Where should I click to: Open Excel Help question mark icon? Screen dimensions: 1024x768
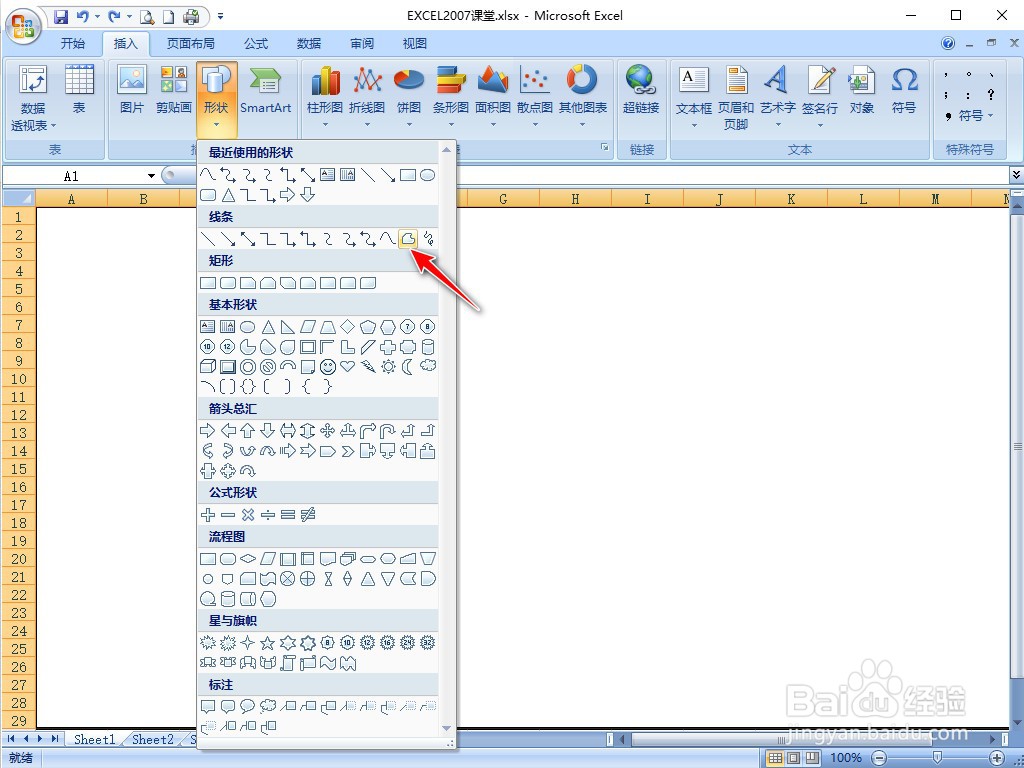tap(948, 44)
